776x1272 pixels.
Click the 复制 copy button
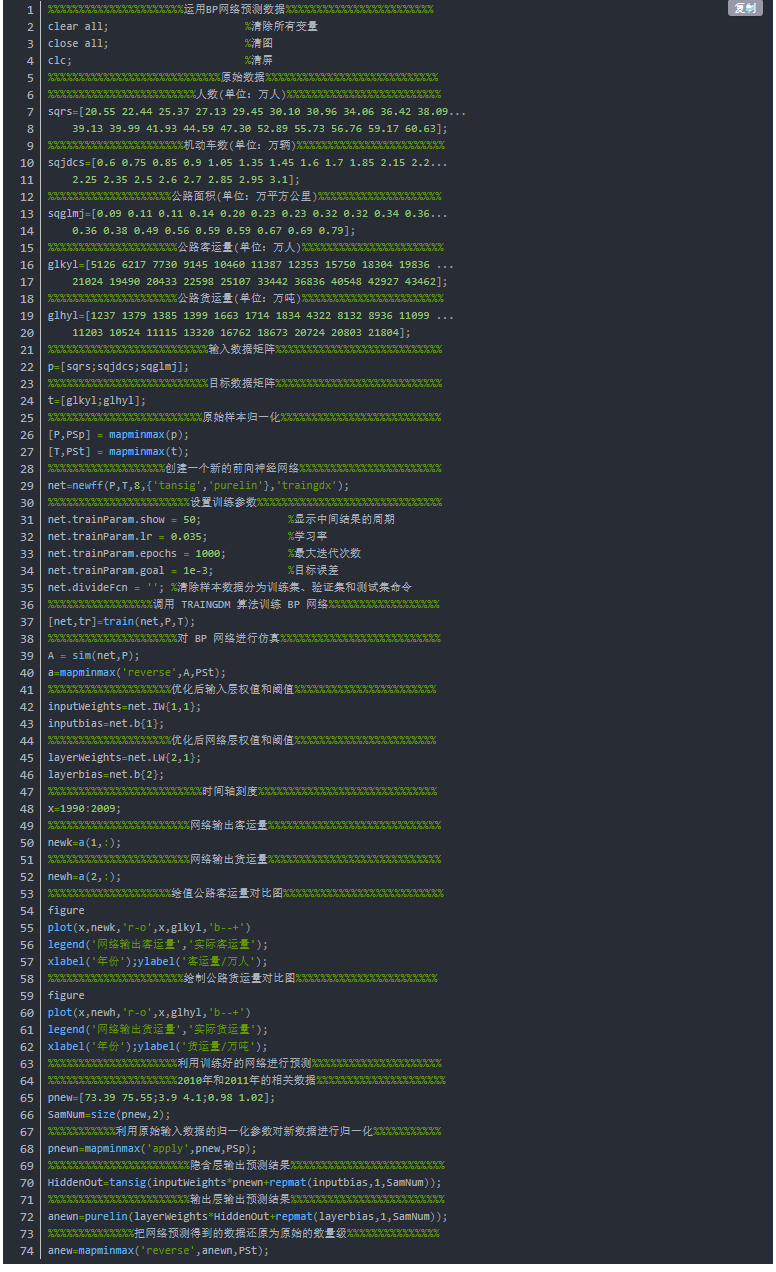tap(746, 8)
